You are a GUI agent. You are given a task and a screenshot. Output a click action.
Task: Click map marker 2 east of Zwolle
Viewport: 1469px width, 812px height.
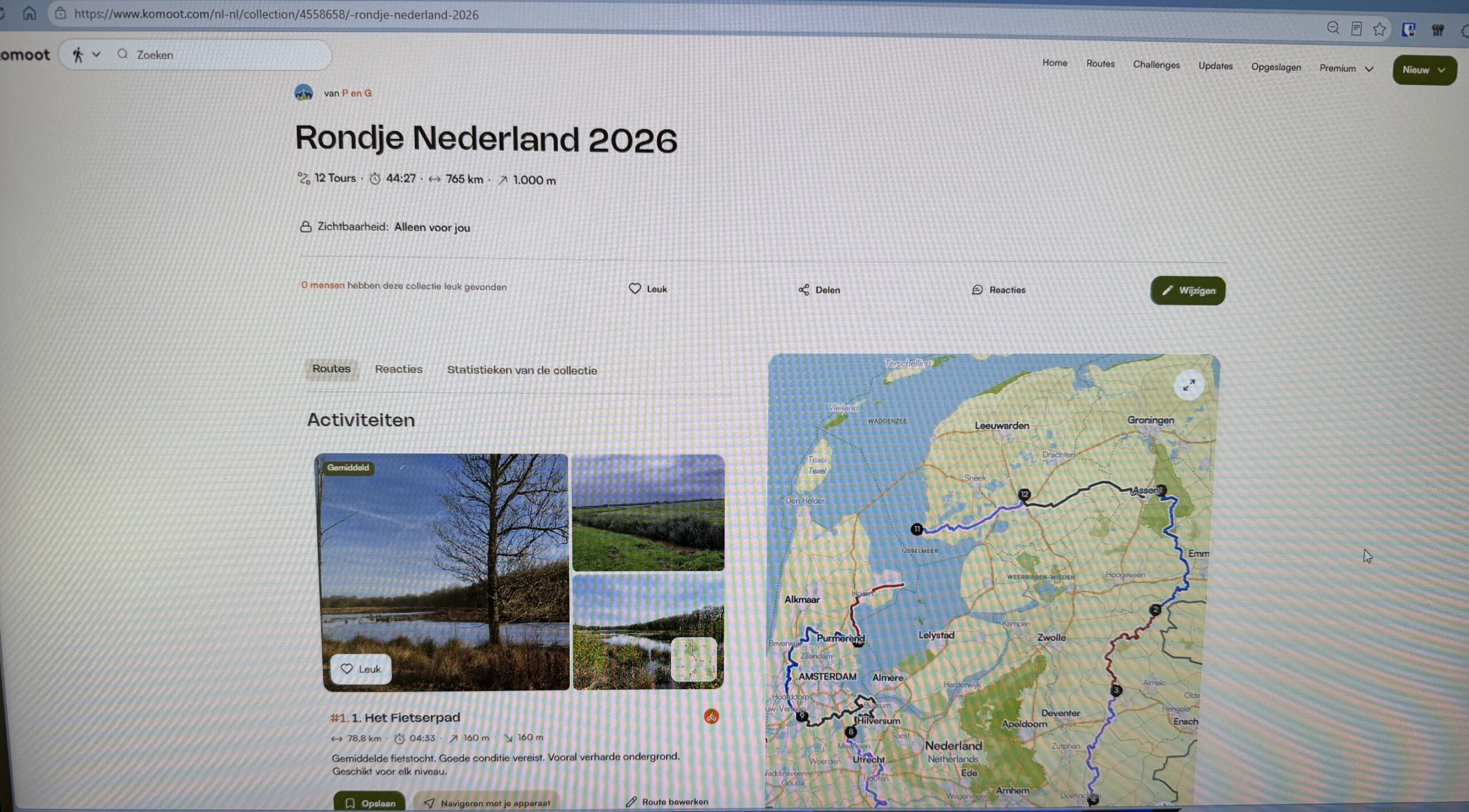click(1156, 609)
